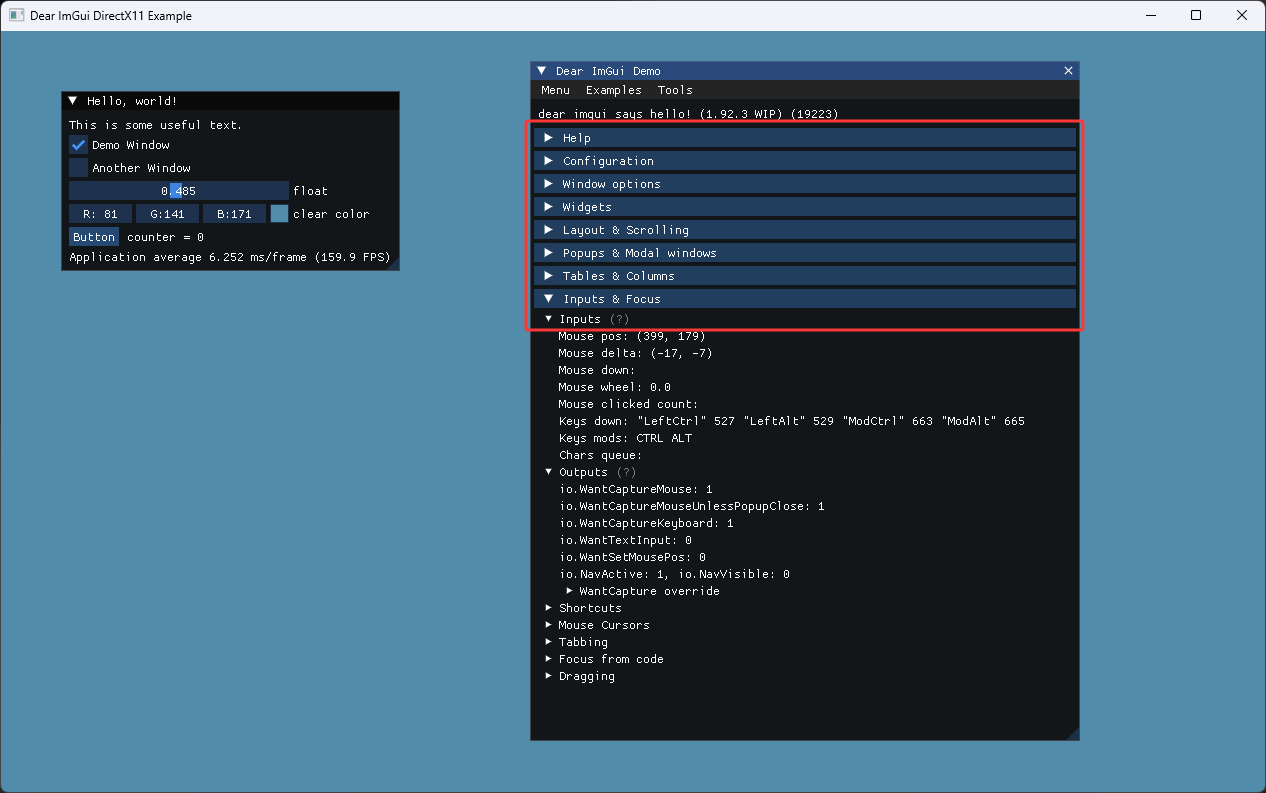Click the 'Mouse down:' line
This screenshot has width=1266, height=793.
pos(596,370)
